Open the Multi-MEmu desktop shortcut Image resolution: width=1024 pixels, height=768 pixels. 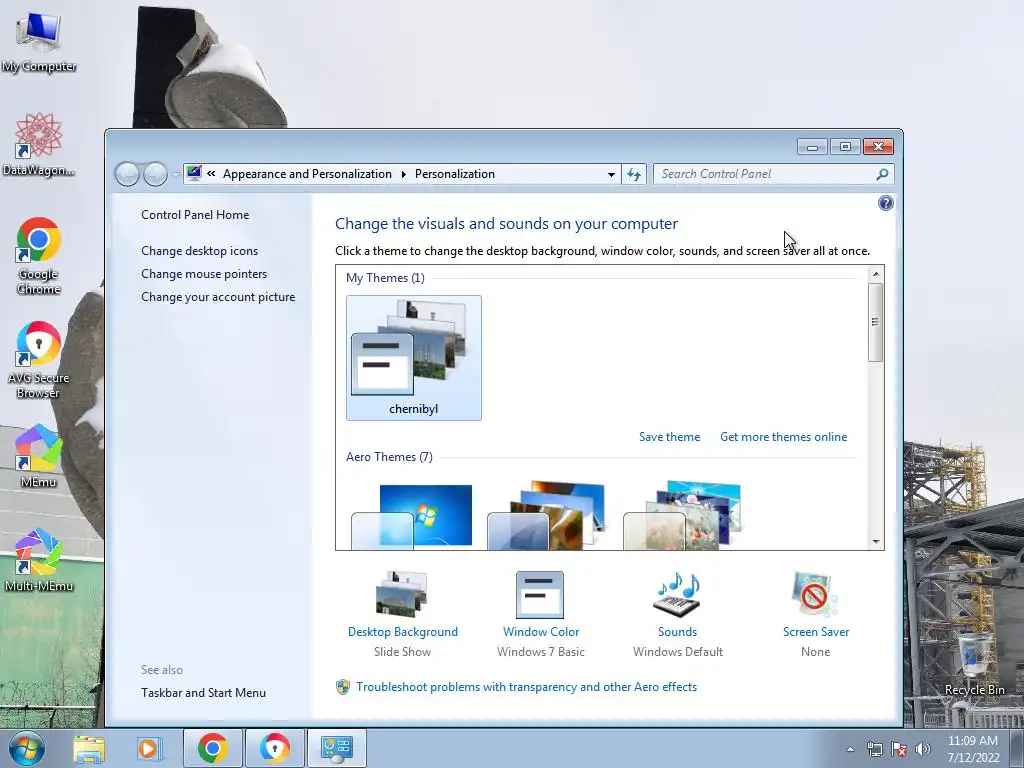tap(39, 560)
